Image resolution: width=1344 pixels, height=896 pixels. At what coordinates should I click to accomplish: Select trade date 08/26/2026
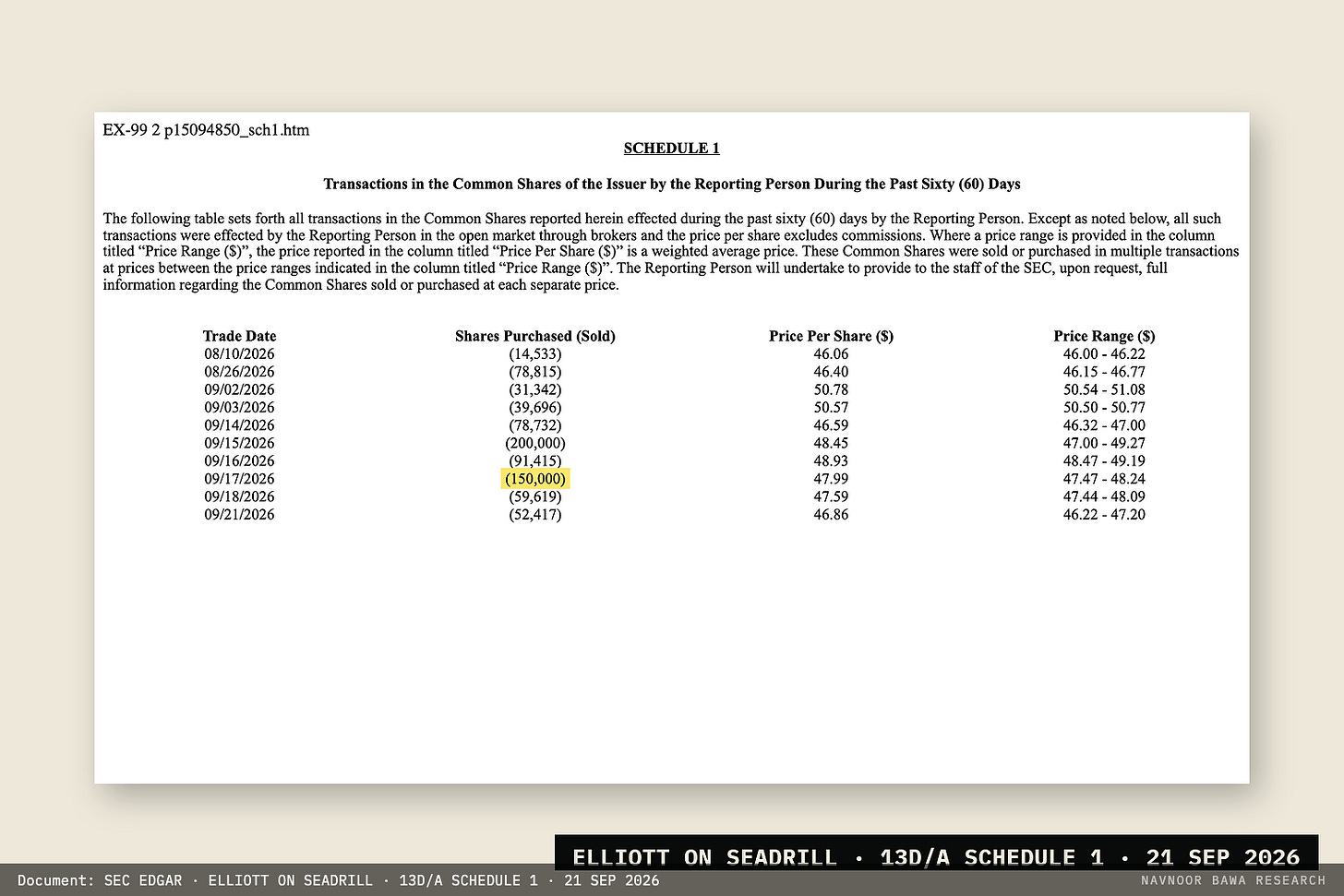pos(239,372)
